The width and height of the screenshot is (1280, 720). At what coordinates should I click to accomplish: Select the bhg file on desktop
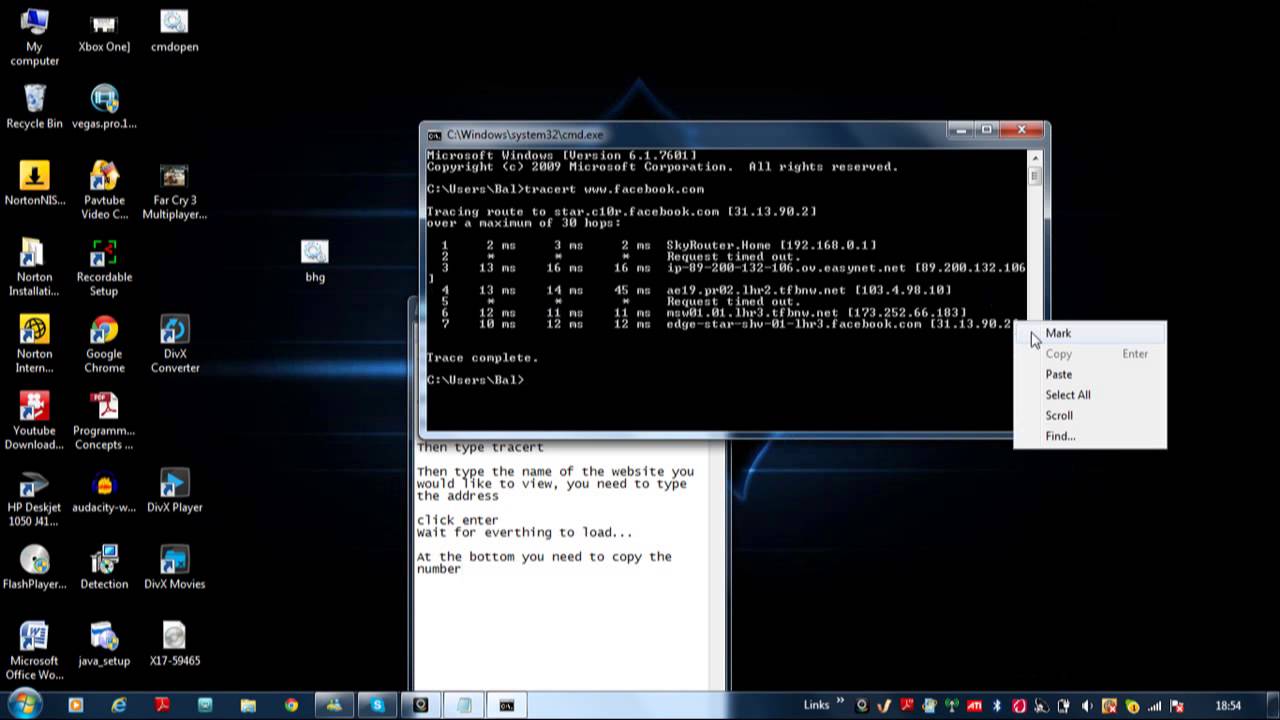[x=315, y=262]
